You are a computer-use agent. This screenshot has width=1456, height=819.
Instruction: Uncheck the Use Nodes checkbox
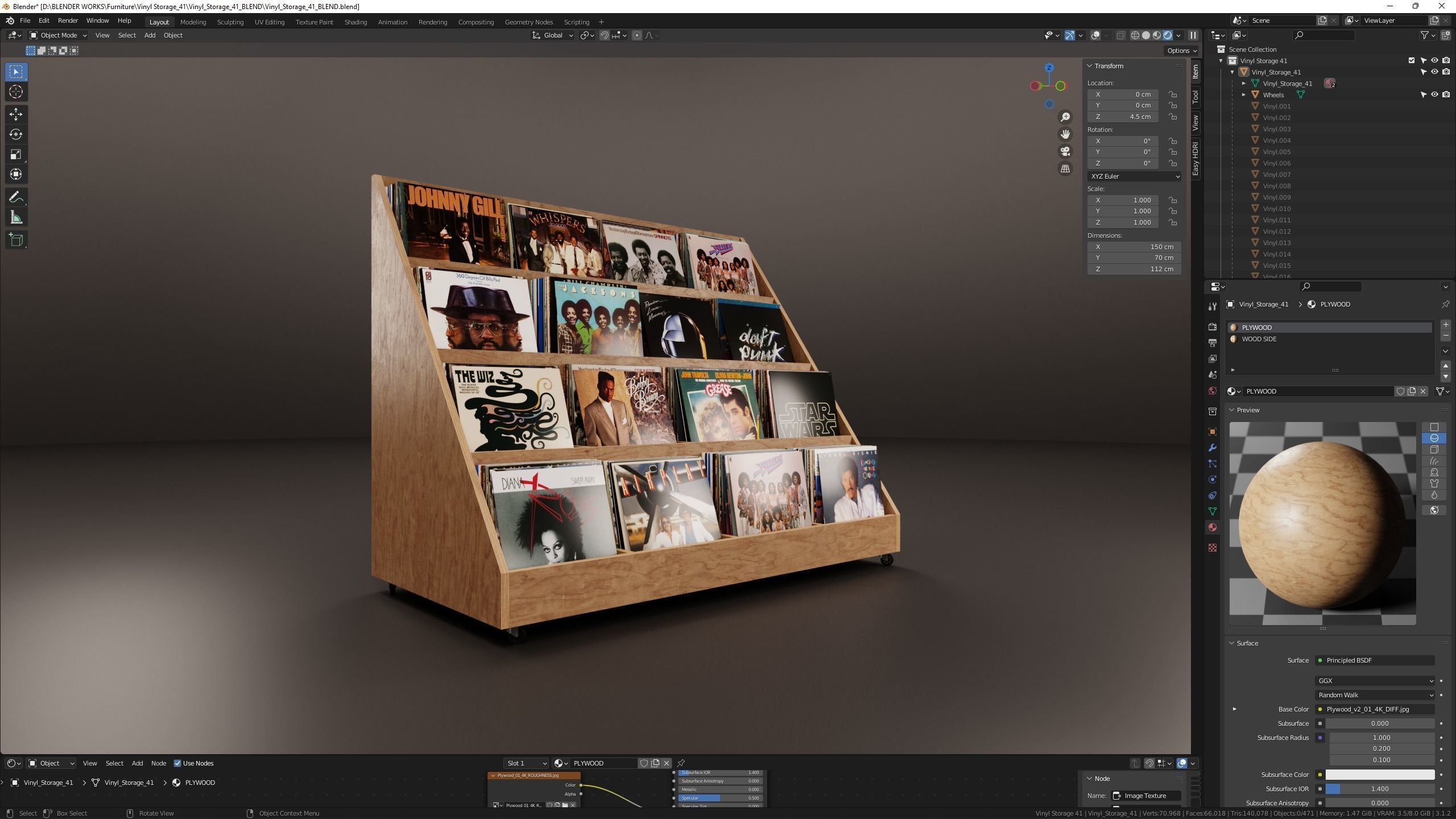pos(177,763)
